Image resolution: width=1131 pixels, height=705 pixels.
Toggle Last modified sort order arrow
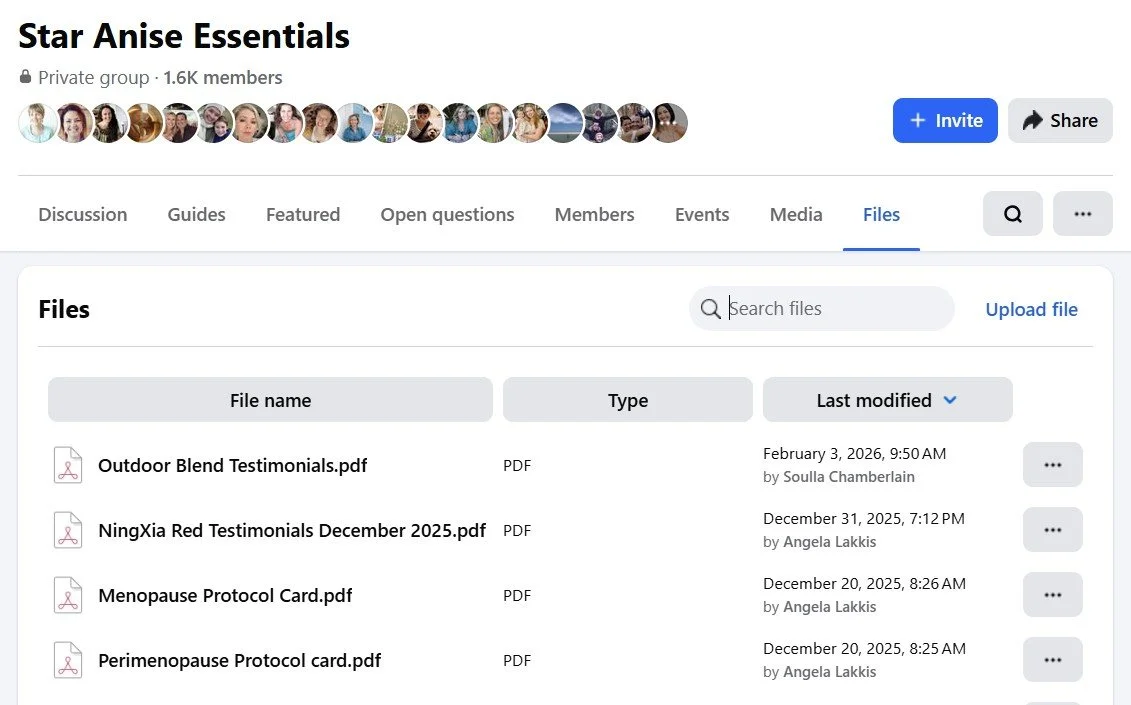pyautogui.click(x=950, y=400)
